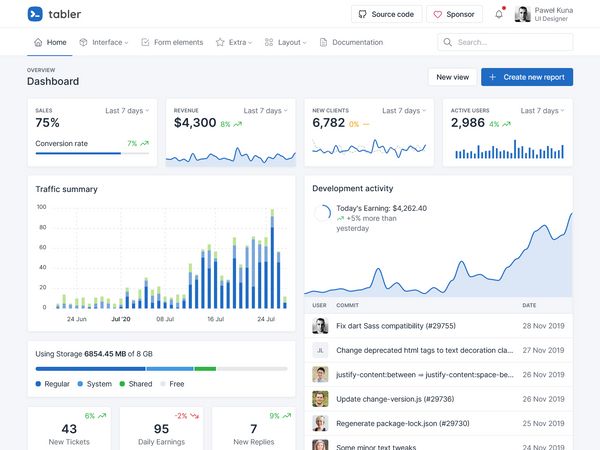The image size is (600, 450).
Task: Click the Daily Earnings -2% down arrow
Action: coord(194,416)
